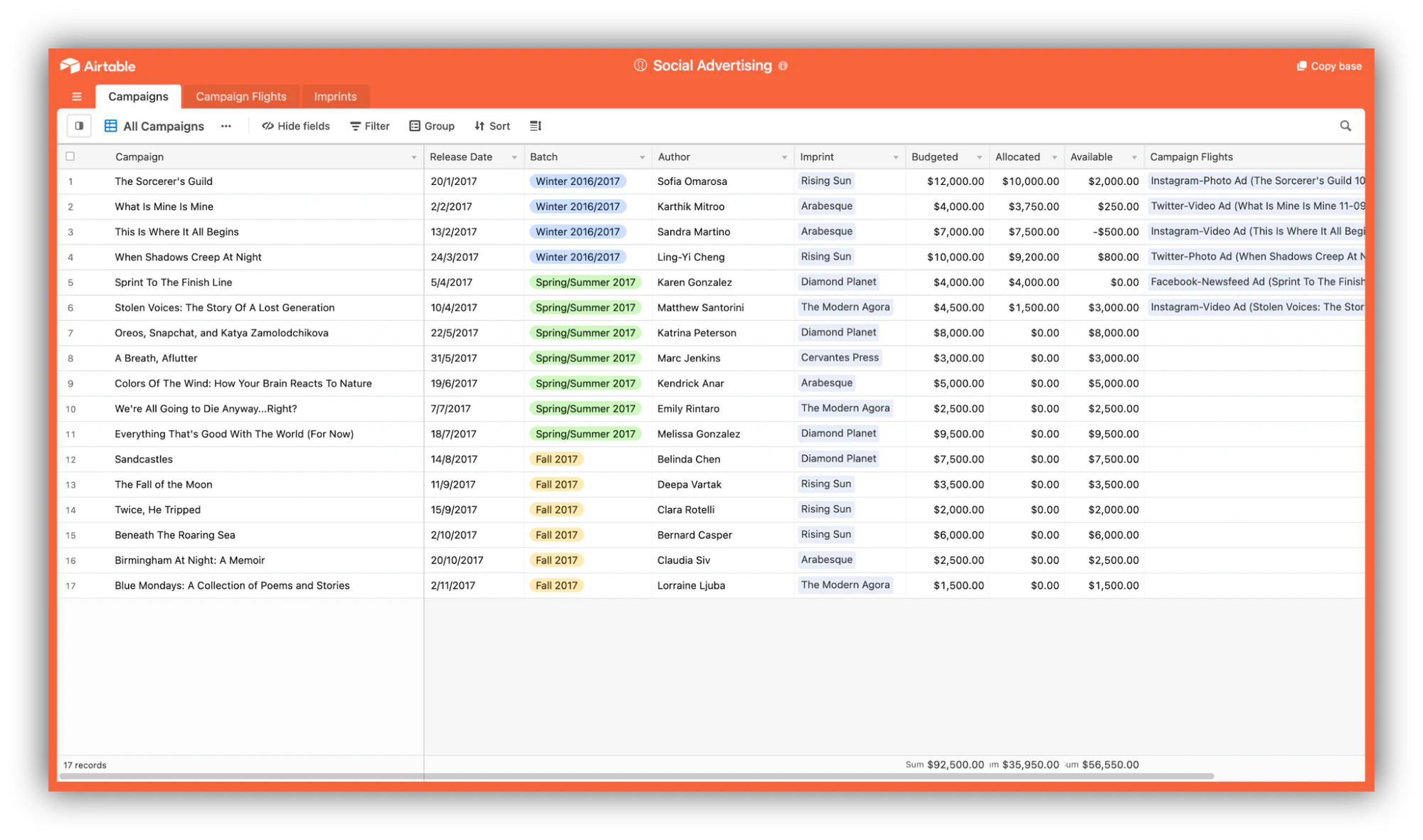Select the Winter 2016/2017 tag for The Sorcerer's Guild

click(578, 181)
